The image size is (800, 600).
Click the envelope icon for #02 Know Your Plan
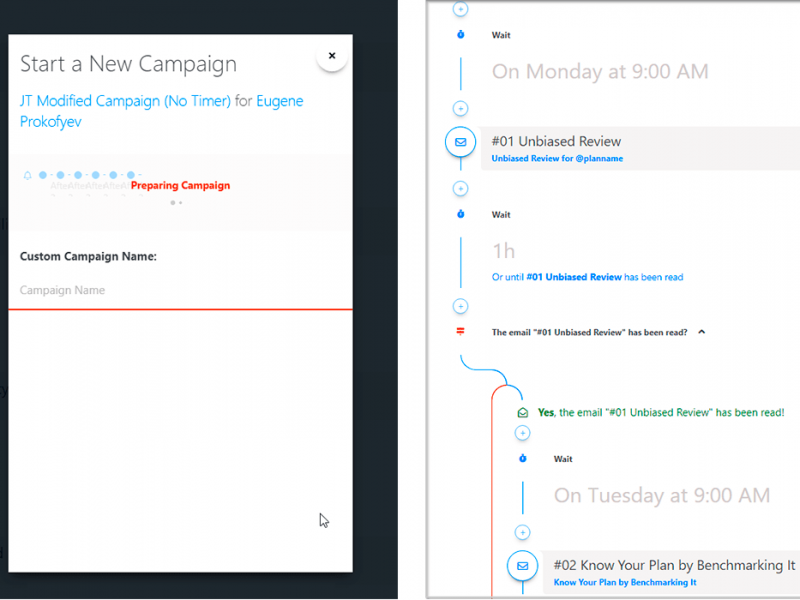click(x=522, y=566)
